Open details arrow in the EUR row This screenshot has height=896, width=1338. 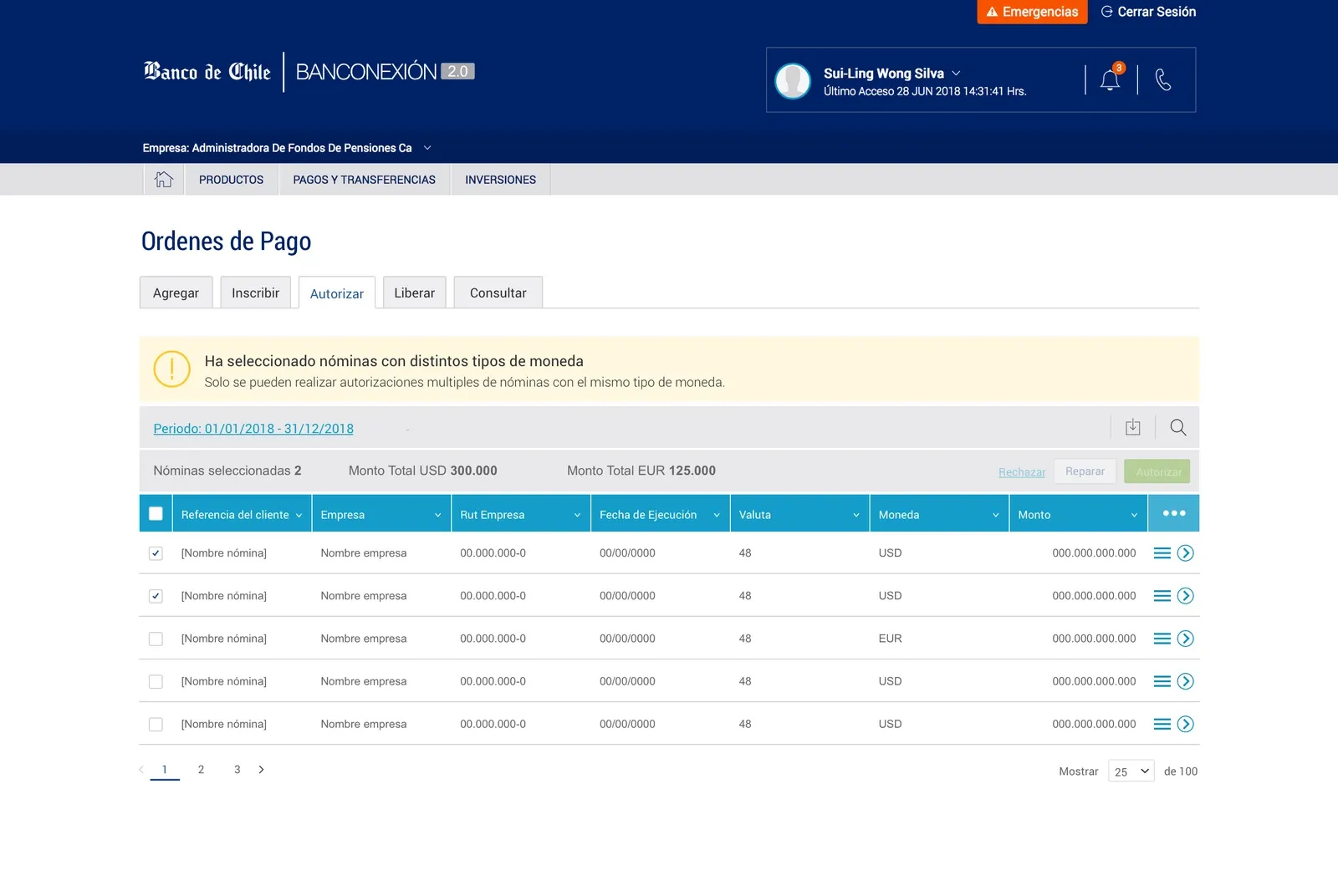tap(1185, 639)
